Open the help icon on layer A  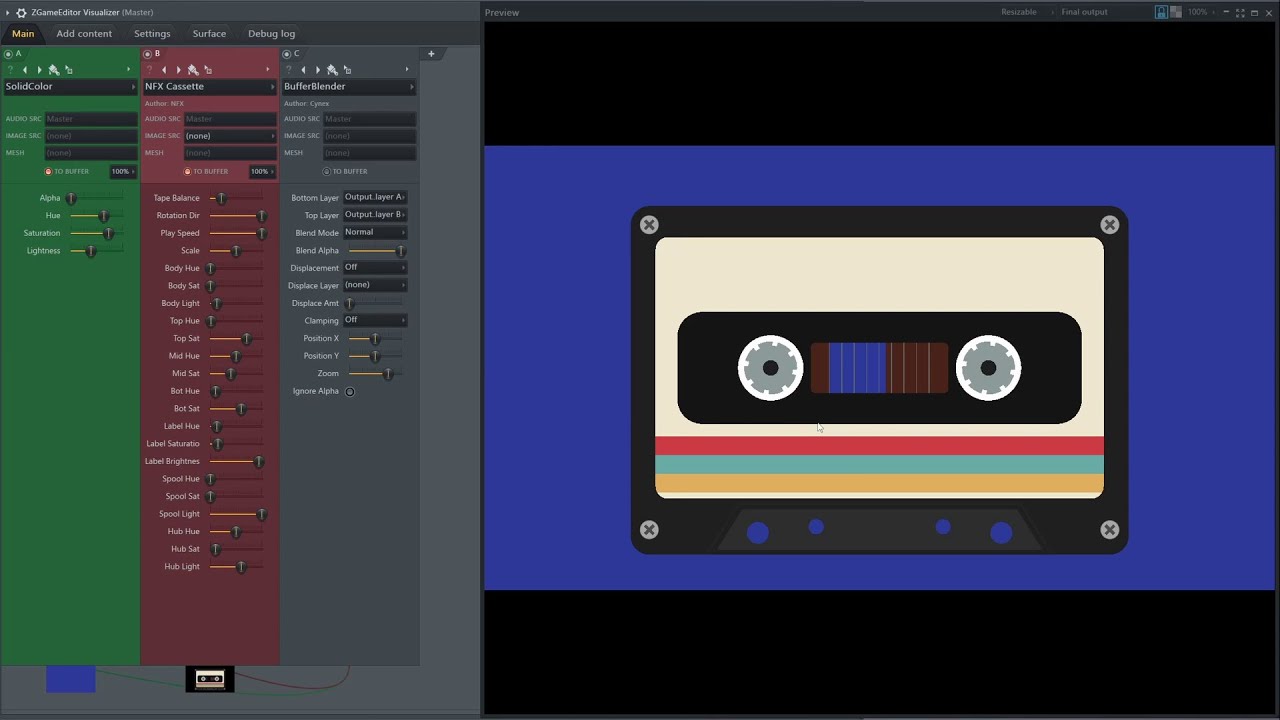(10, 70)
